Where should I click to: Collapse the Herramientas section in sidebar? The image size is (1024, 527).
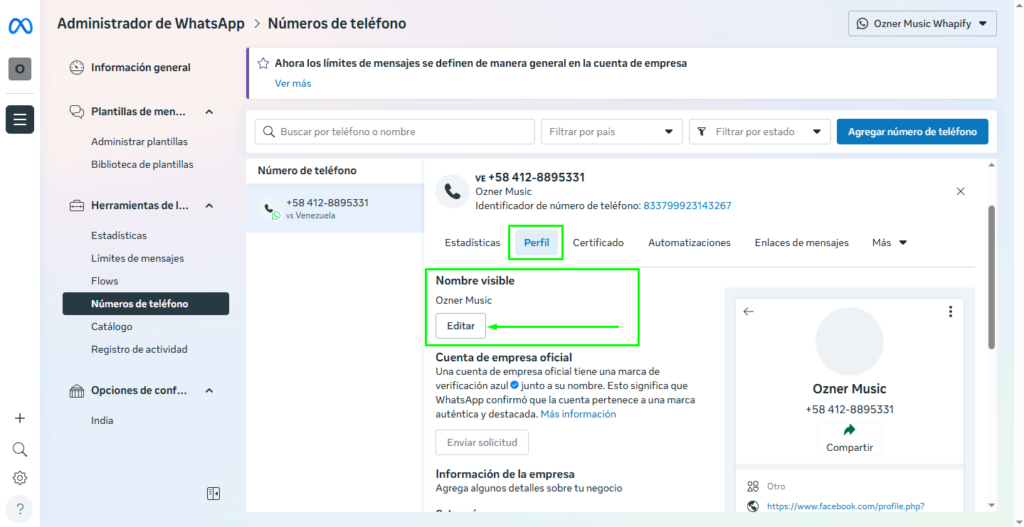coord(209,206)
